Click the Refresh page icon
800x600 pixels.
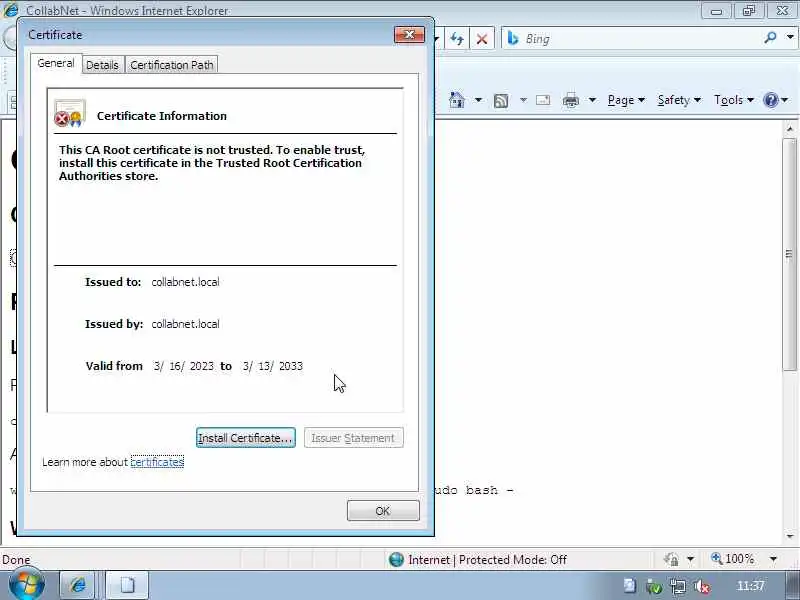(457, 39)
